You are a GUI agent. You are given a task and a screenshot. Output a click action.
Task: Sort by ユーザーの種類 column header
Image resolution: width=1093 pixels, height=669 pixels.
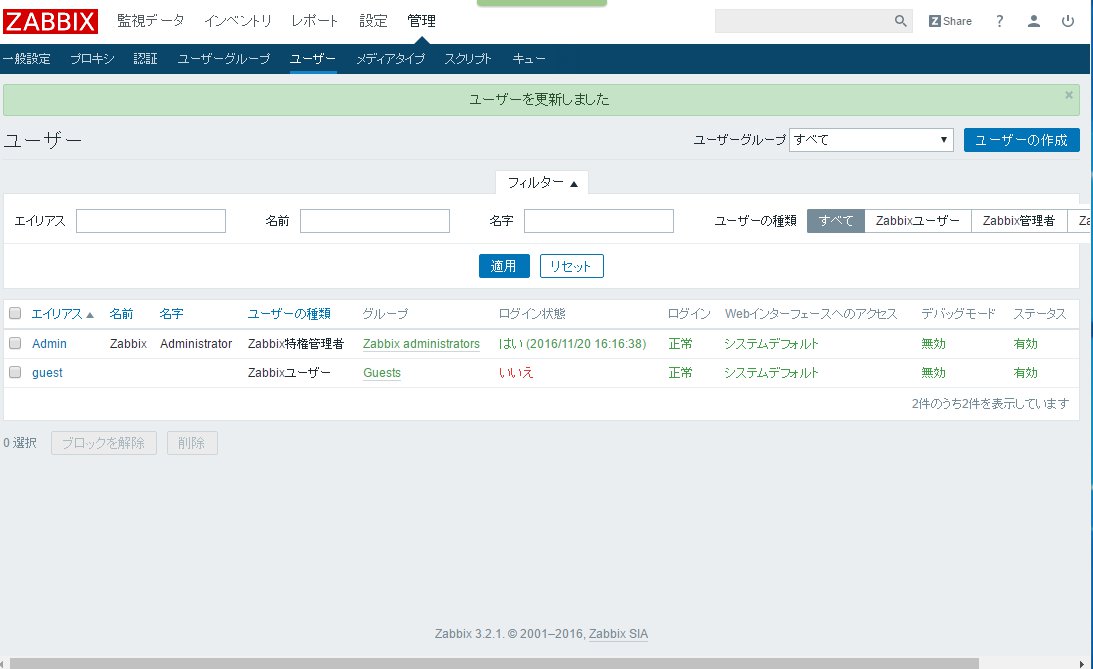pos(289,314)
